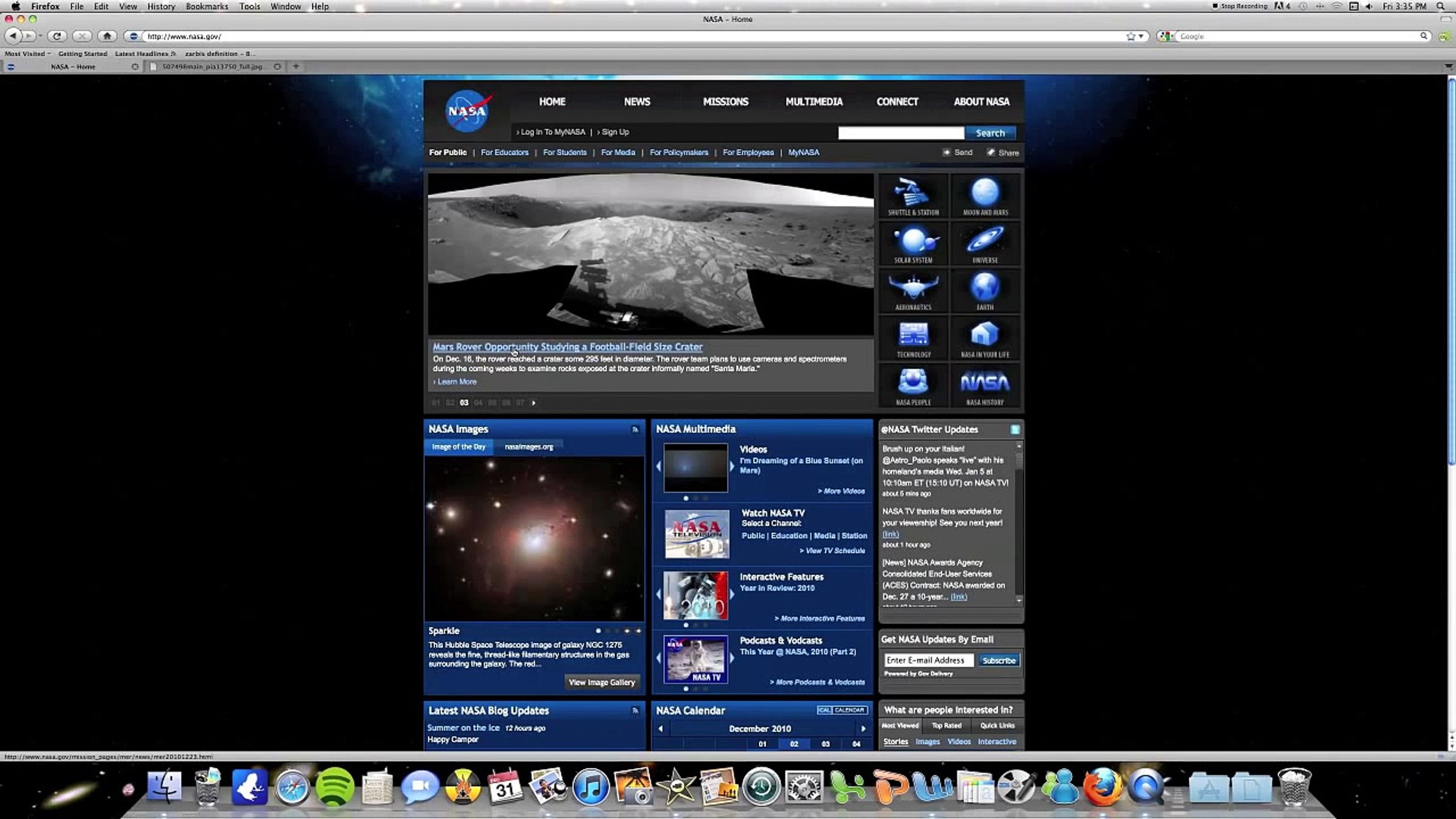Open the History menu in Firefox
This screenshot has width=1456, height=819.
[x=161, y=6]
